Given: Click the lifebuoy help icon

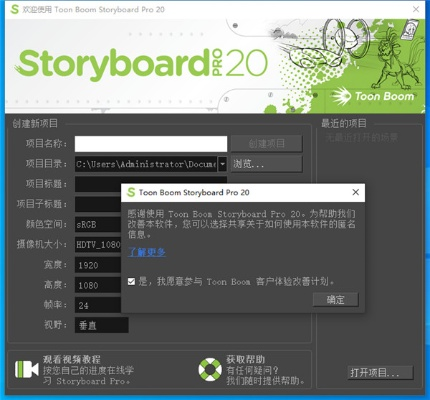Looking at the screenshot, I should (x=210, y=369).
